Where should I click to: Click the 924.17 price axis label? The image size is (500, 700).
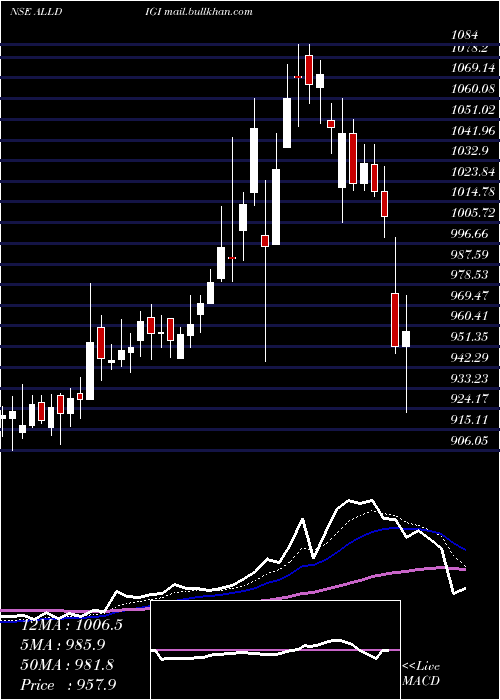(x=470, y=398)
